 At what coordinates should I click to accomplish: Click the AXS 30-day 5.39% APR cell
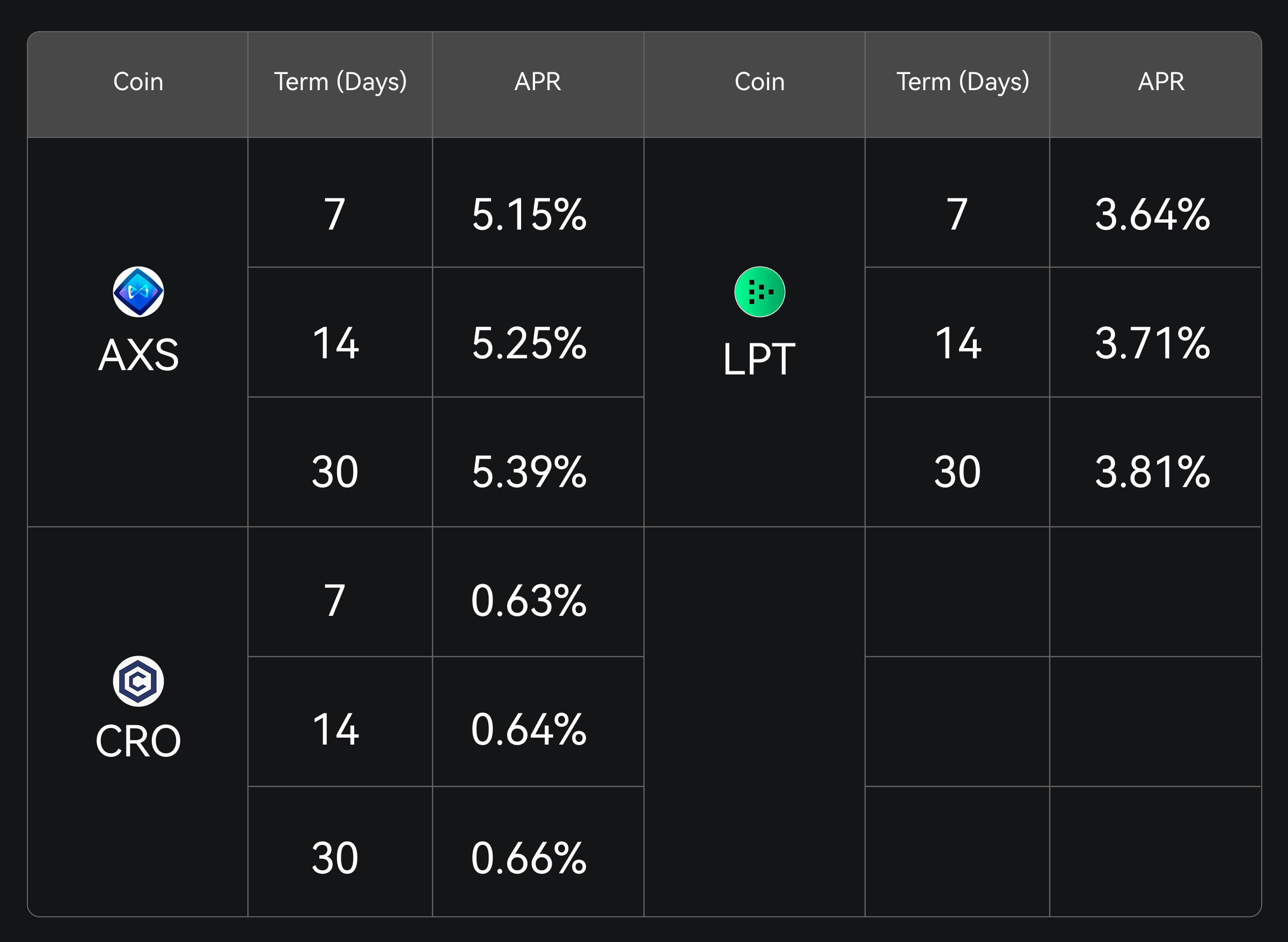pyautogui.click(x=529, y=472)
